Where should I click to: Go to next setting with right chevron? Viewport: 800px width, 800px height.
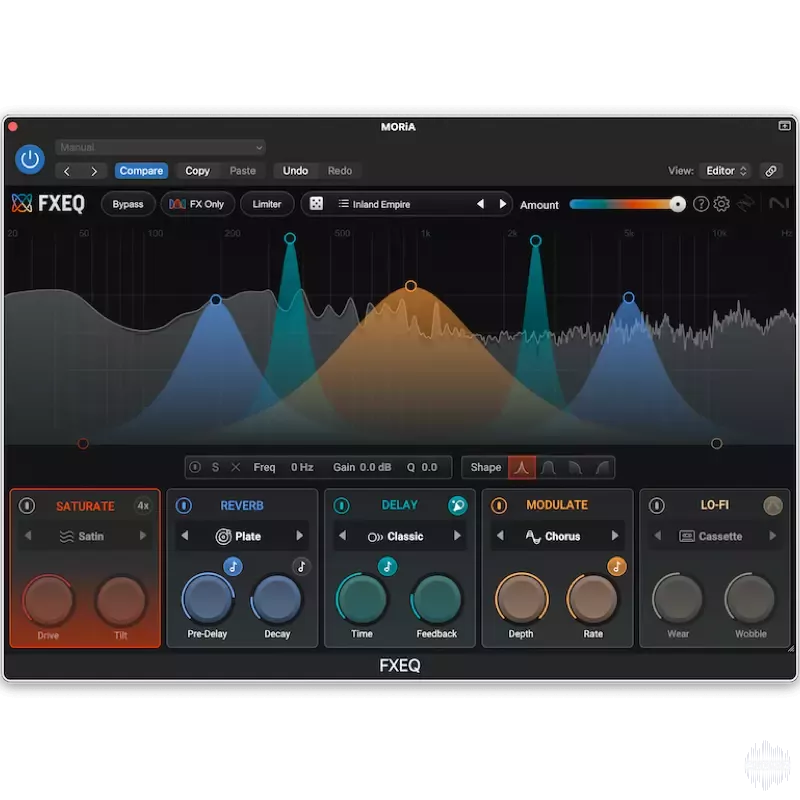93,171
